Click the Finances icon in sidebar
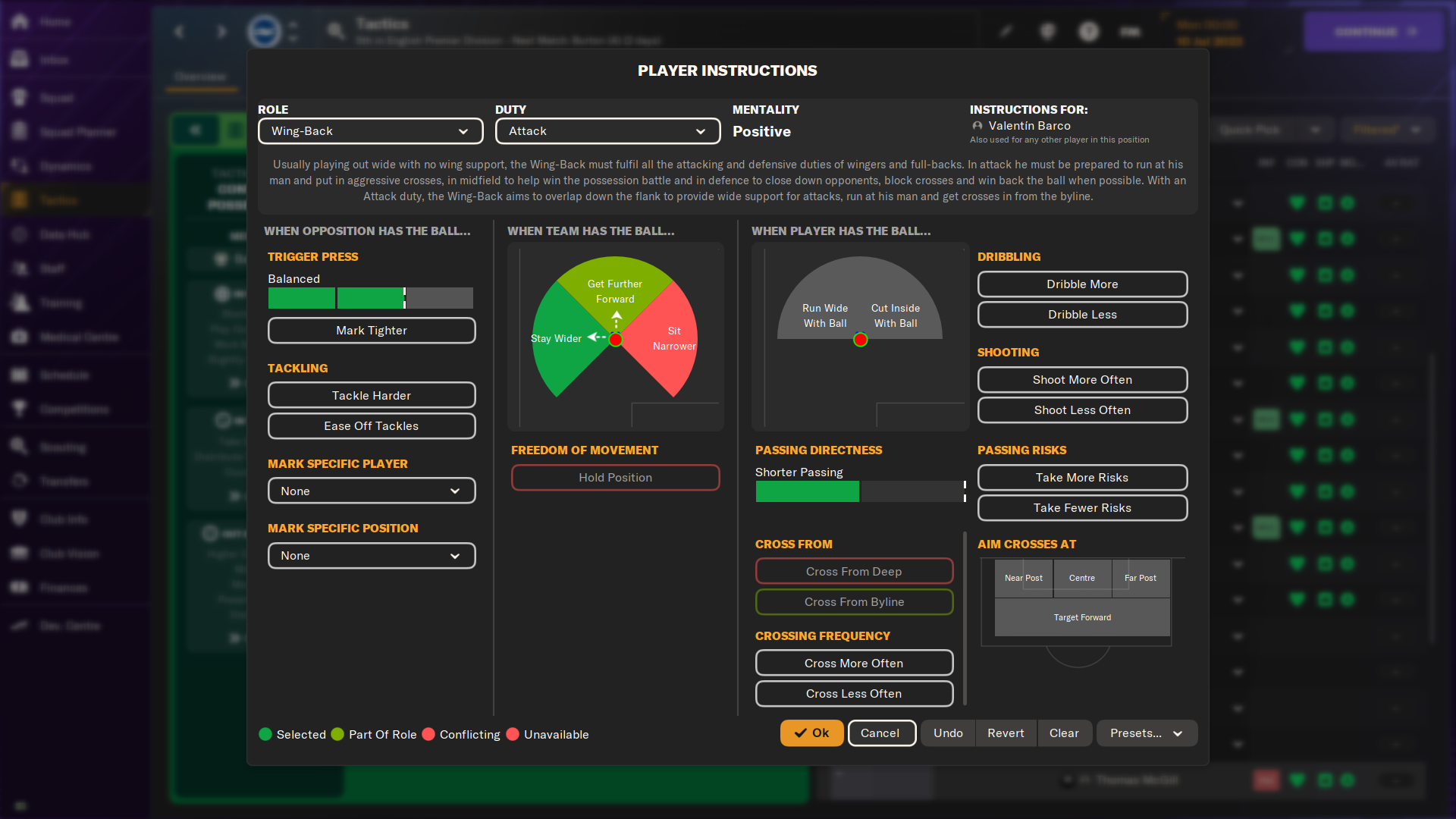1456x819 pixels. [20, 588]
